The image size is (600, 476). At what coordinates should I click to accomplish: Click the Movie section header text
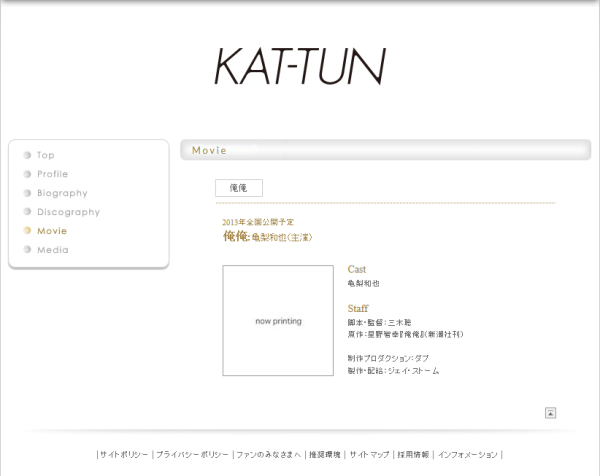pyautogui.click(x=209, y=150)
